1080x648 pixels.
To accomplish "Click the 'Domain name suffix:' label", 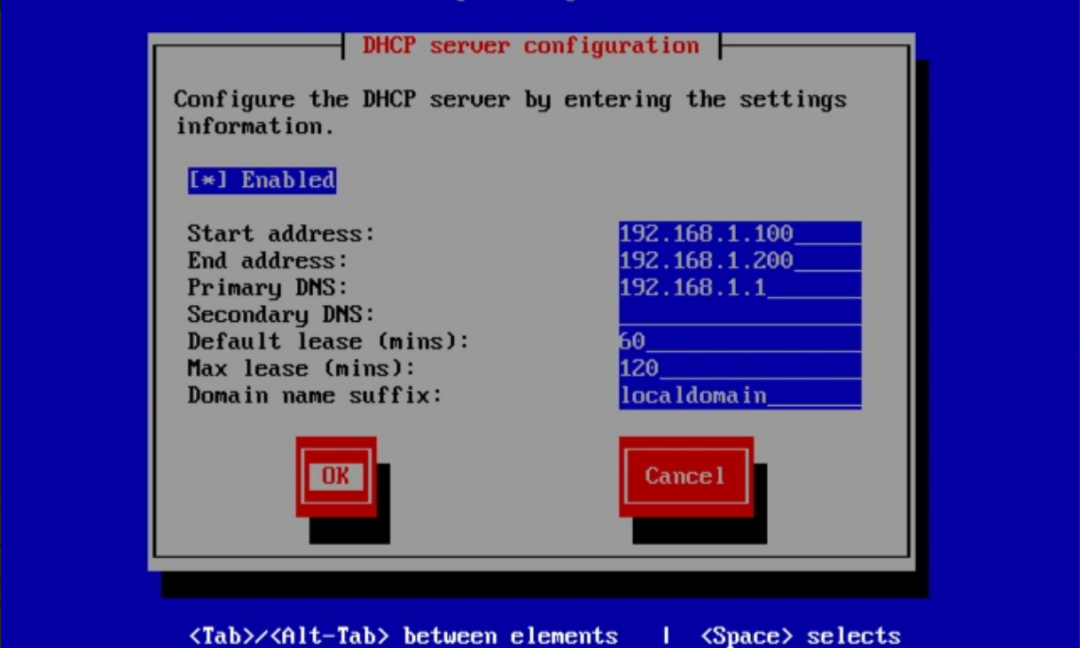I will coord(315,395).
